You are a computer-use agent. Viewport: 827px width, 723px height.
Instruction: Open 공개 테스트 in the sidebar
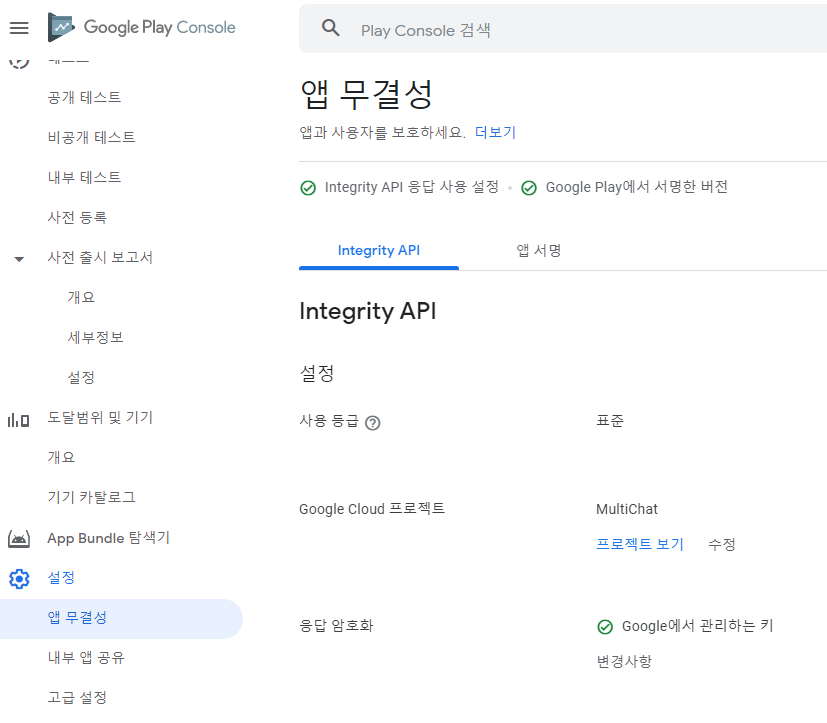84,98
